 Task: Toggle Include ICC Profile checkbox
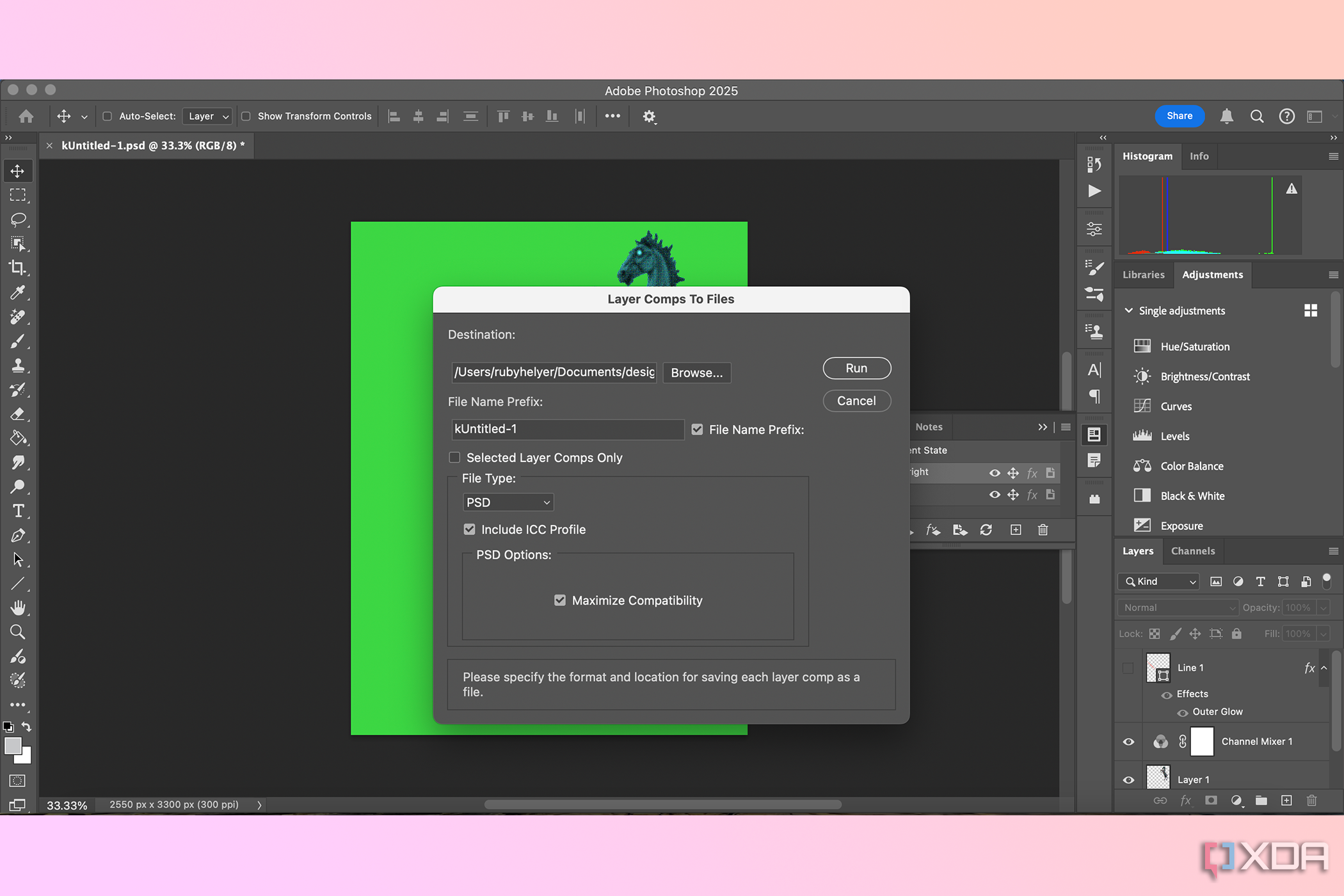[x=469, y=529]
